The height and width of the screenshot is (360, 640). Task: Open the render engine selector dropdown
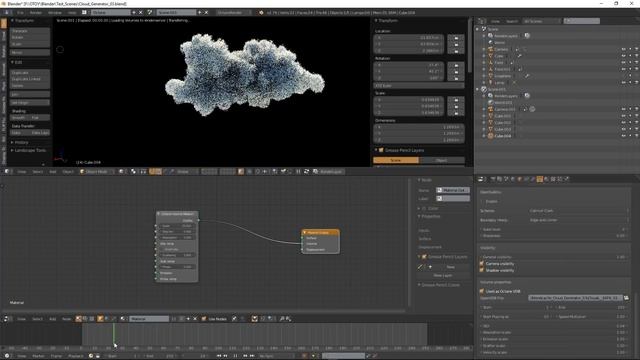click(x=234, y=13)
